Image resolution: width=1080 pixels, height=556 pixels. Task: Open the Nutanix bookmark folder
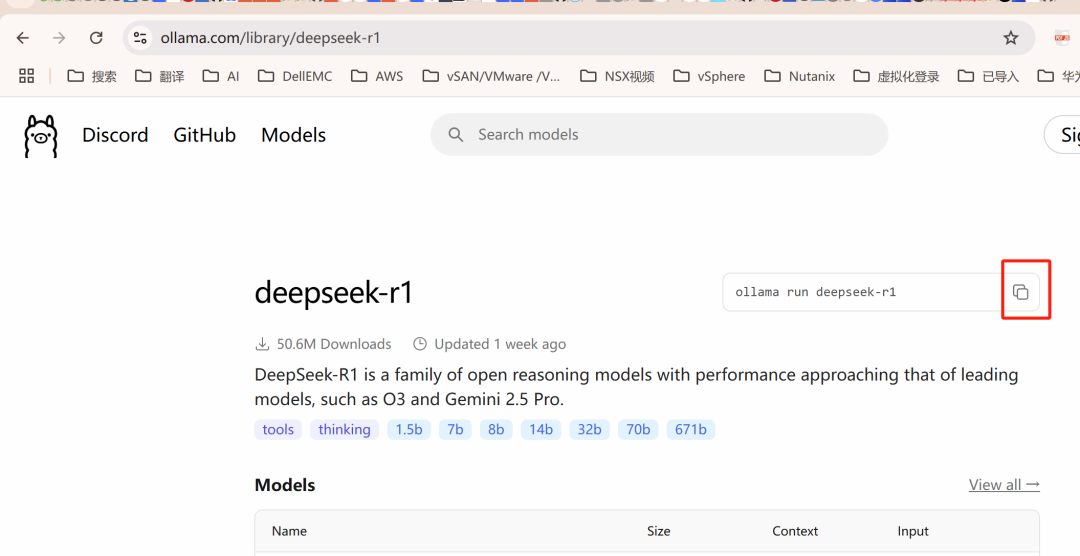click(800, 76)
